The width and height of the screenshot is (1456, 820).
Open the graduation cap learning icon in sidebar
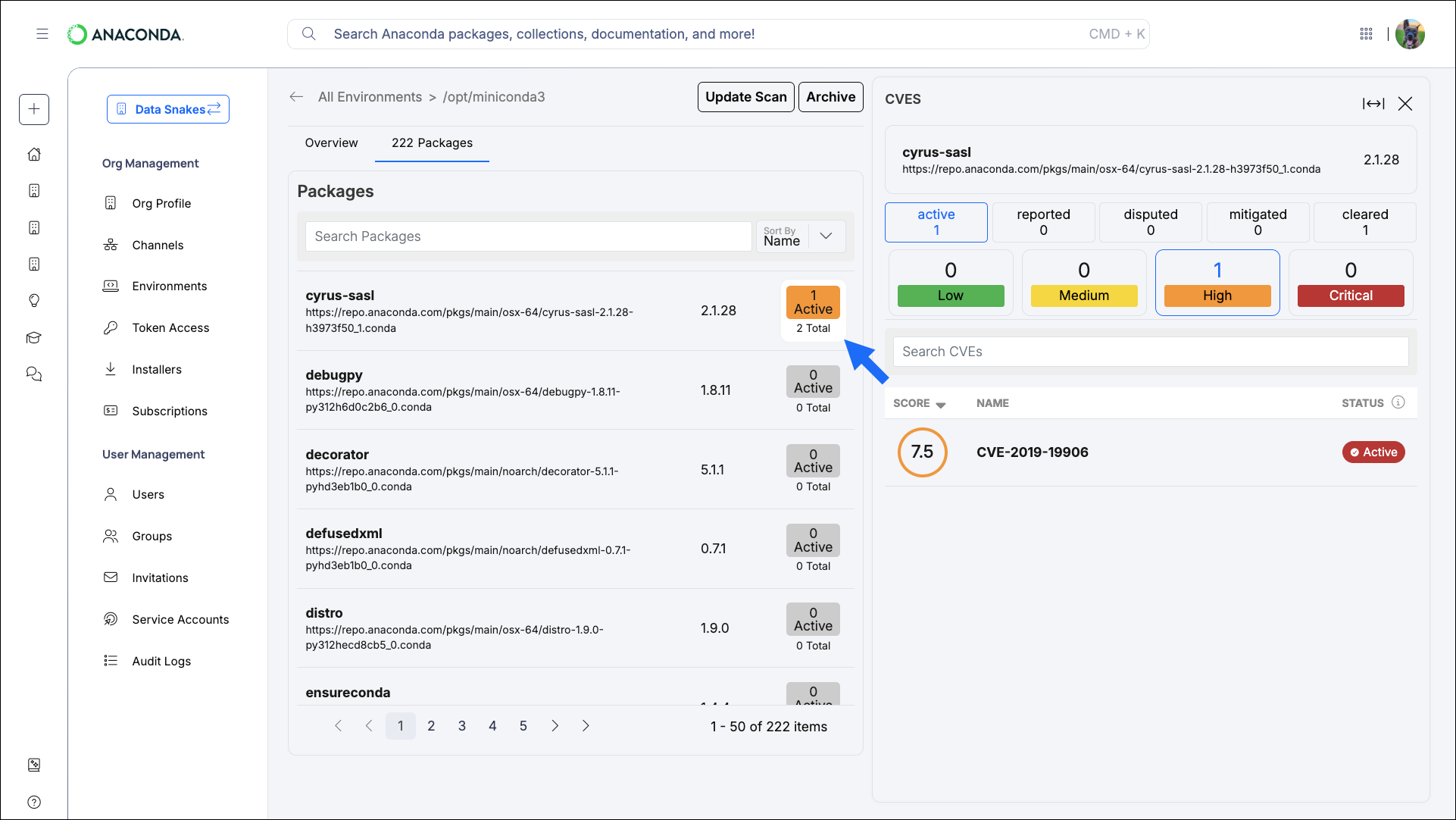click(34, 337)
